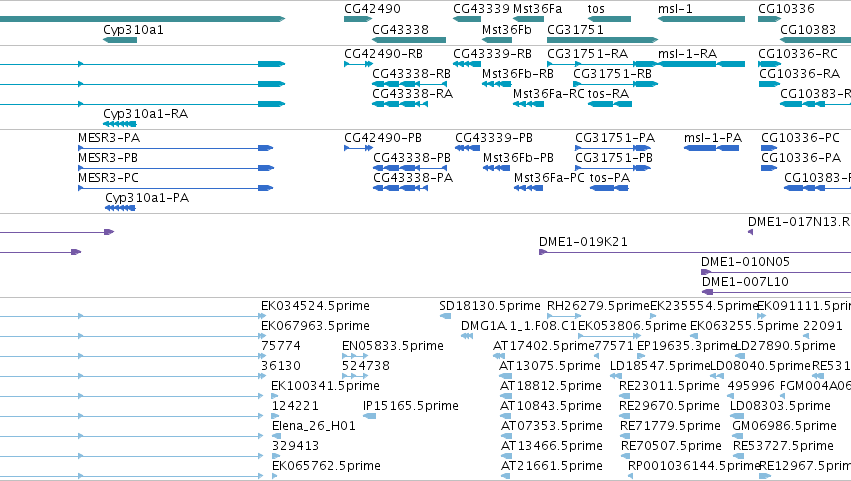Select transcript CG43339-RB
Viewport: 851px width, 481px height.
coord(467,64)
